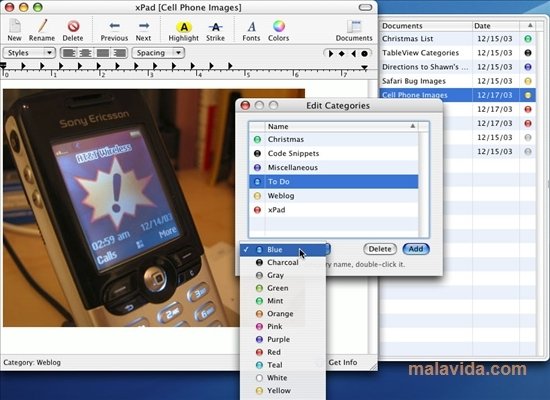
Task: Click sort arrow column in Documents drawer
Action: pyautogui.click(x=530, y=26)
